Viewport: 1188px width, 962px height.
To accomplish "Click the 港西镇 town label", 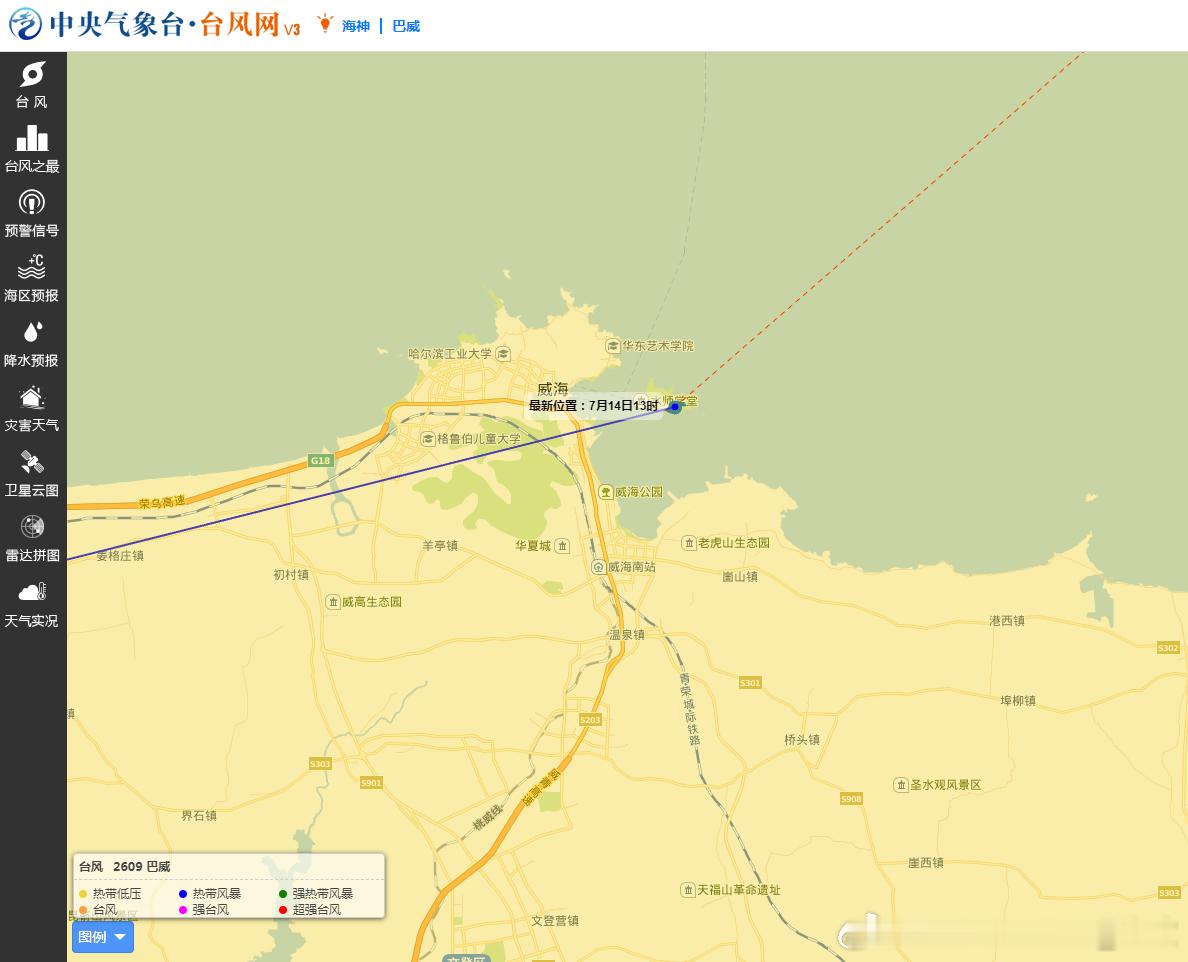I will pos(1007,620).
